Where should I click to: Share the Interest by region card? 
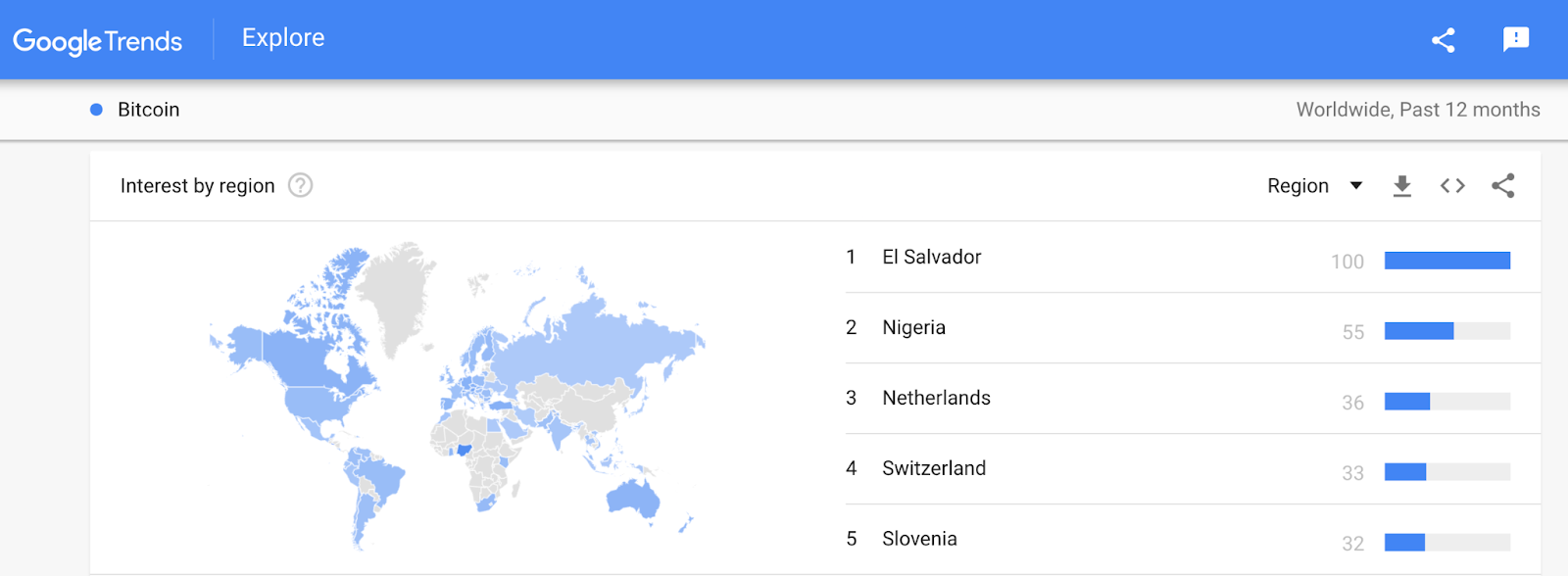point(1502,186)
